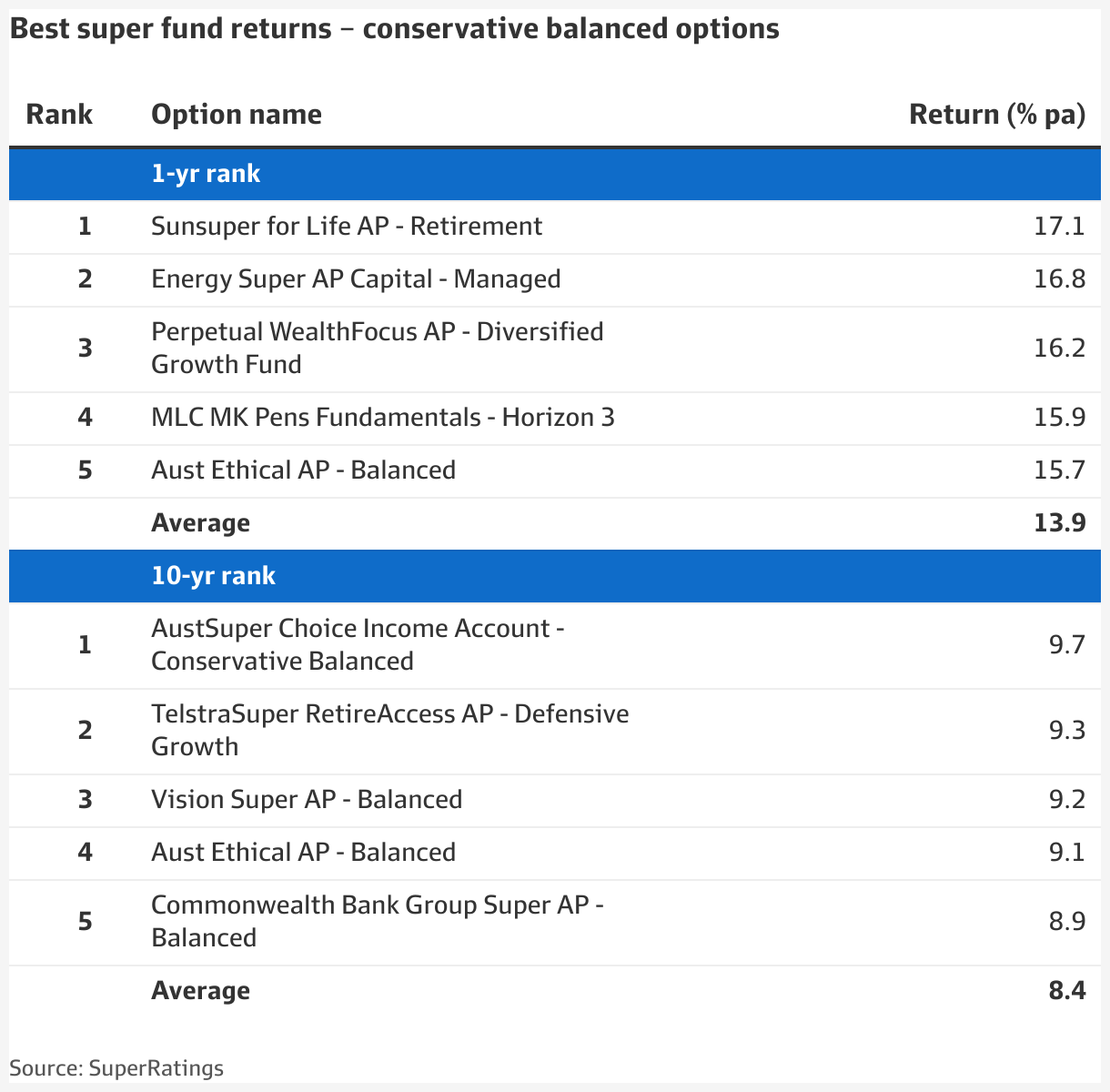Click the 17.1 return value
Viewport: 1110px width, 1092px height.
click(1059, 227)
